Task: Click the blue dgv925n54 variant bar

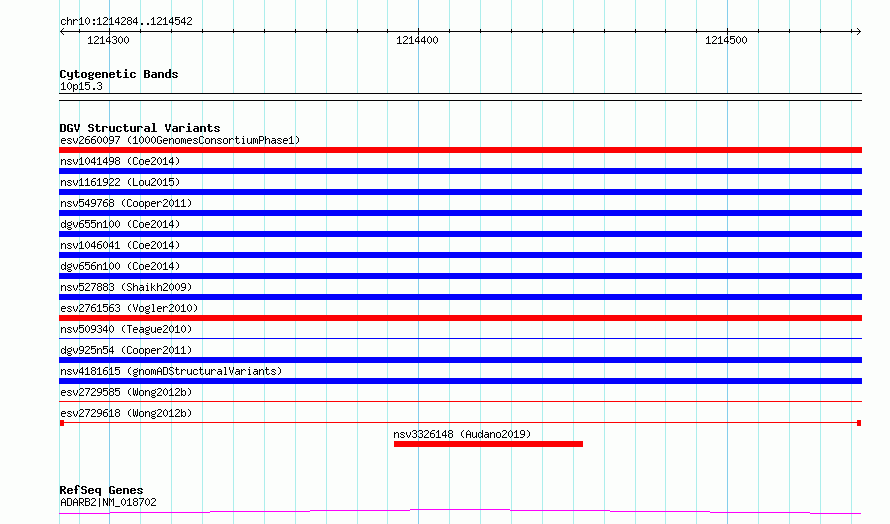Action: pyautogui.click(x=460, y=360)
